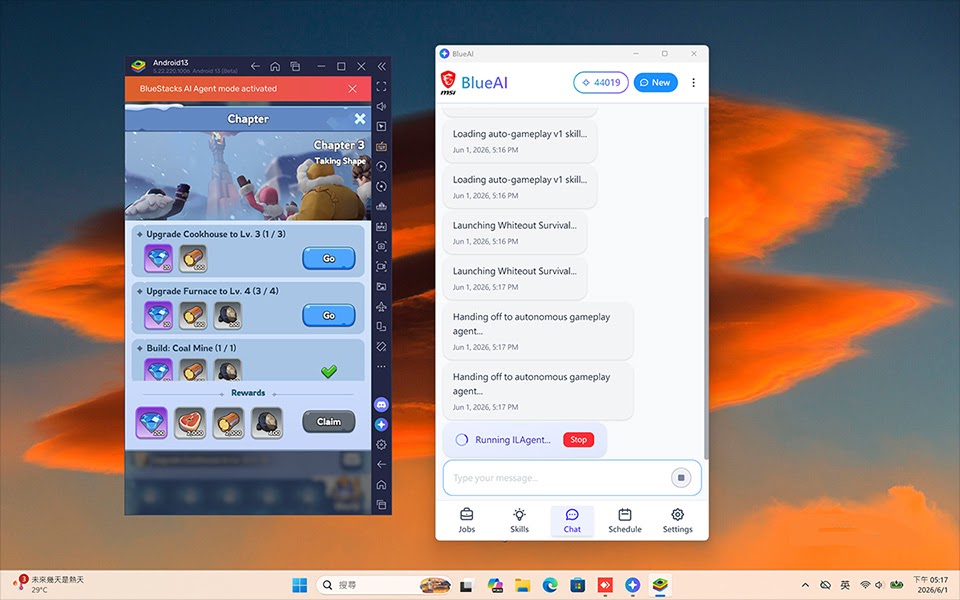
Task: Open the three-dot menu in BlueAI header
Action: 693,82
